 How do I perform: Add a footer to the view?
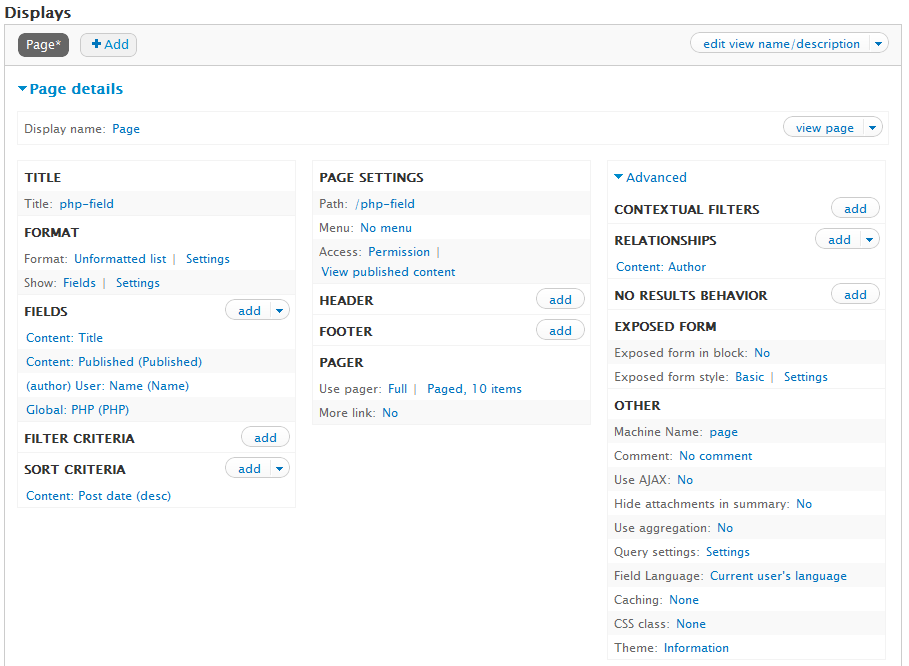[560, 331]
